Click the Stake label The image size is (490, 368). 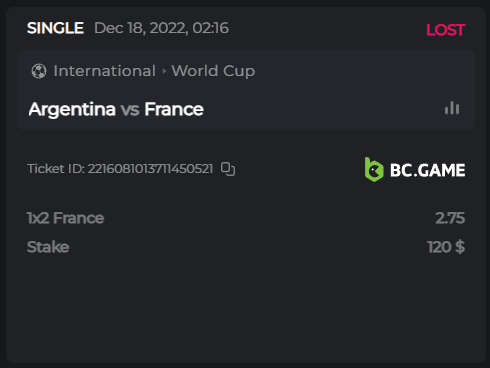(x=48, y=247)
